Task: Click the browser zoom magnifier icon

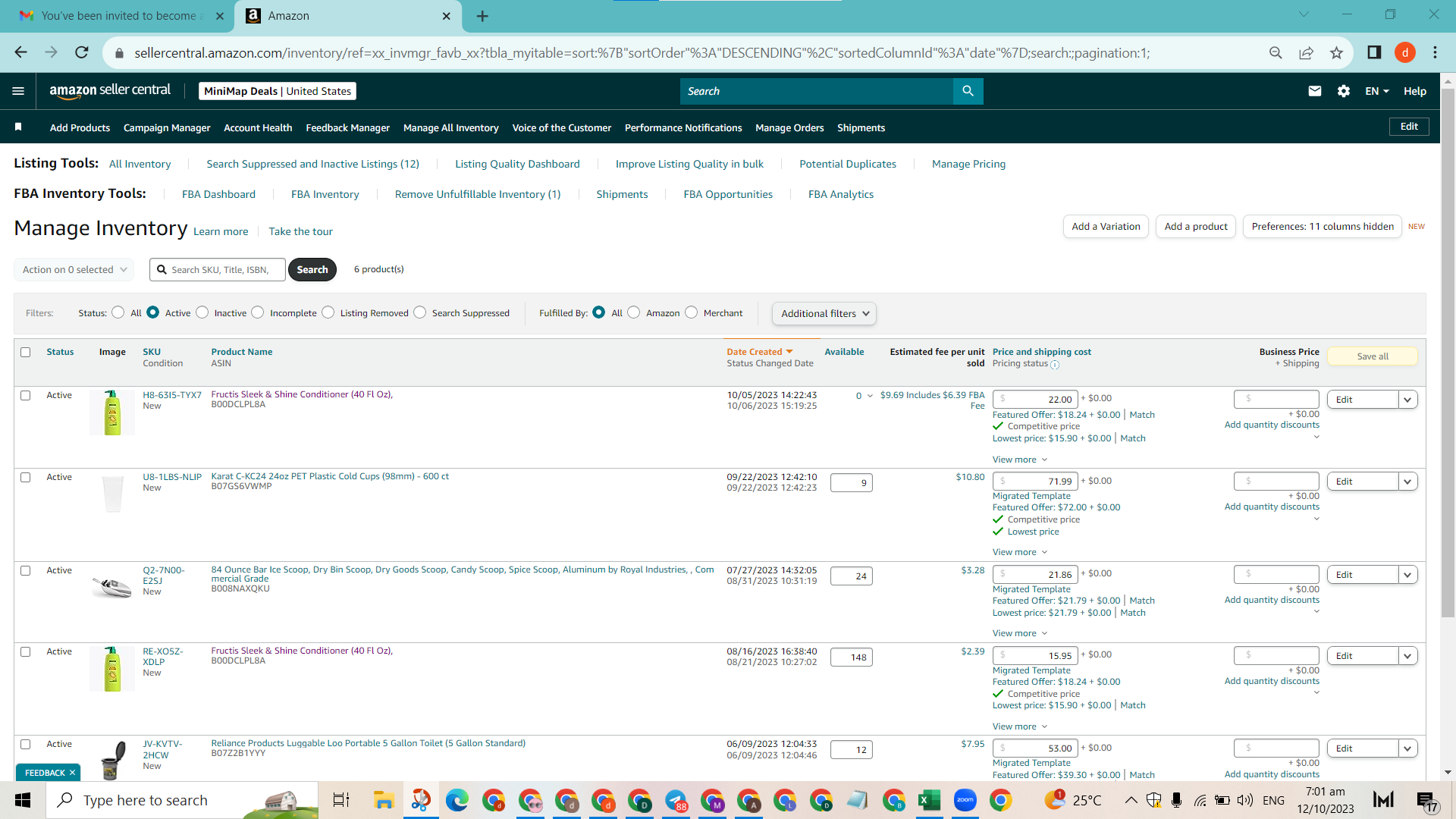Action: pos(1276,52)
